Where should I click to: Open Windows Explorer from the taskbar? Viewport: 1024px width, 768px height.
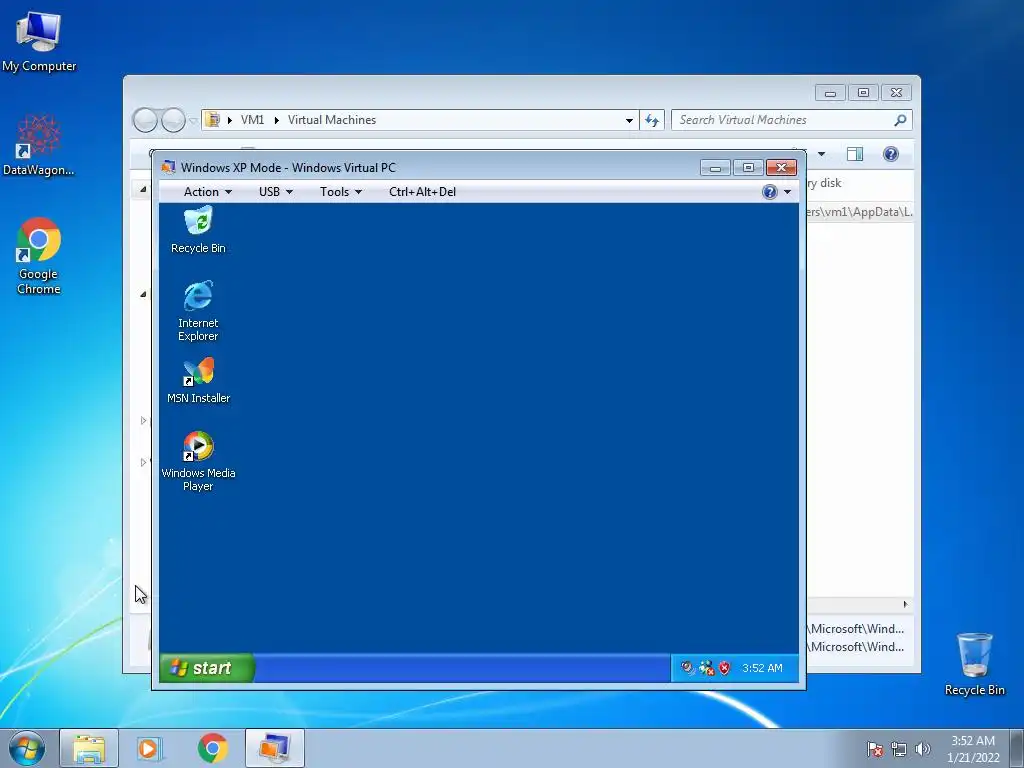click(89, 748)
